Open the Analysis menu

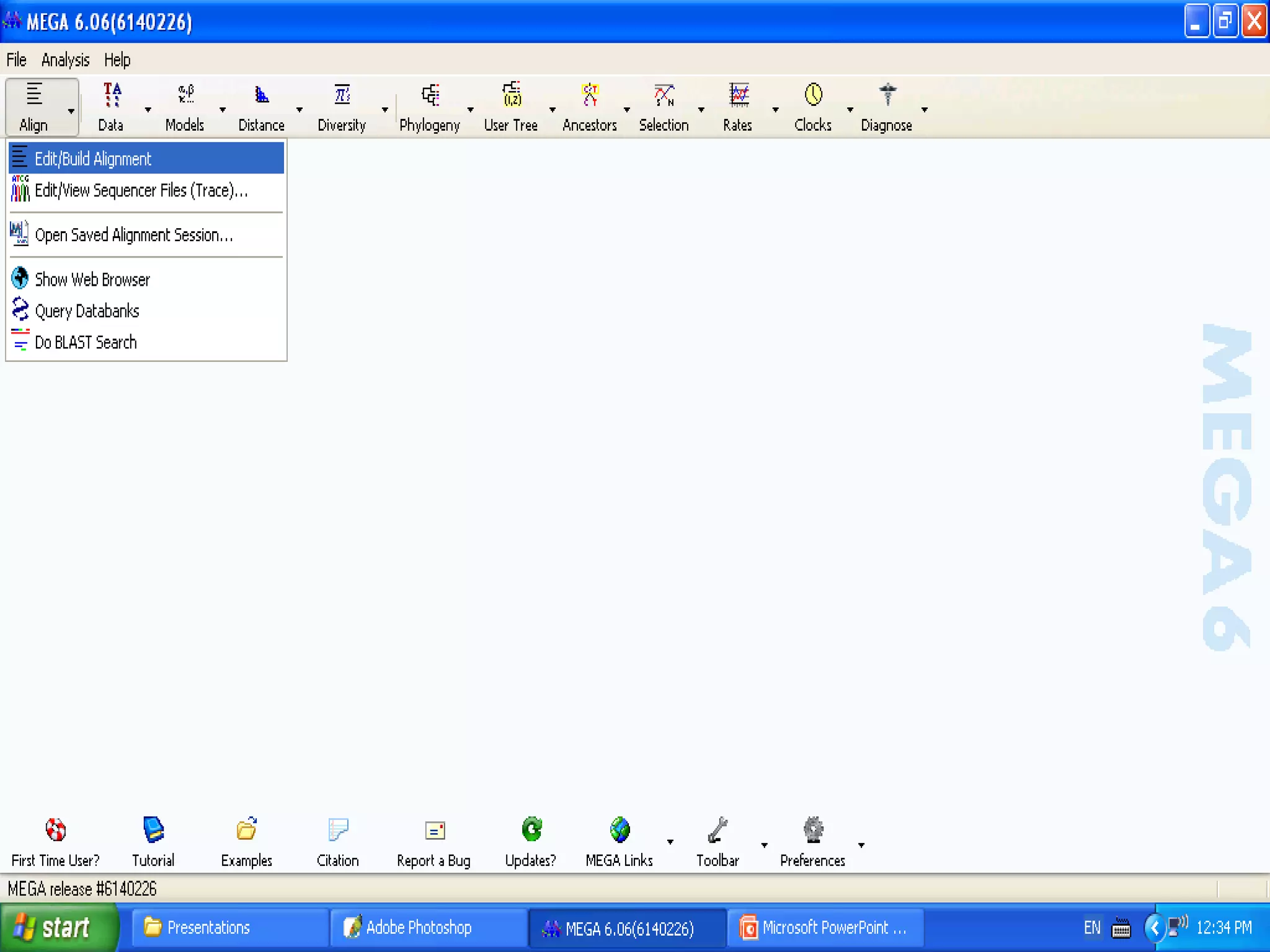tap(65, 60)
